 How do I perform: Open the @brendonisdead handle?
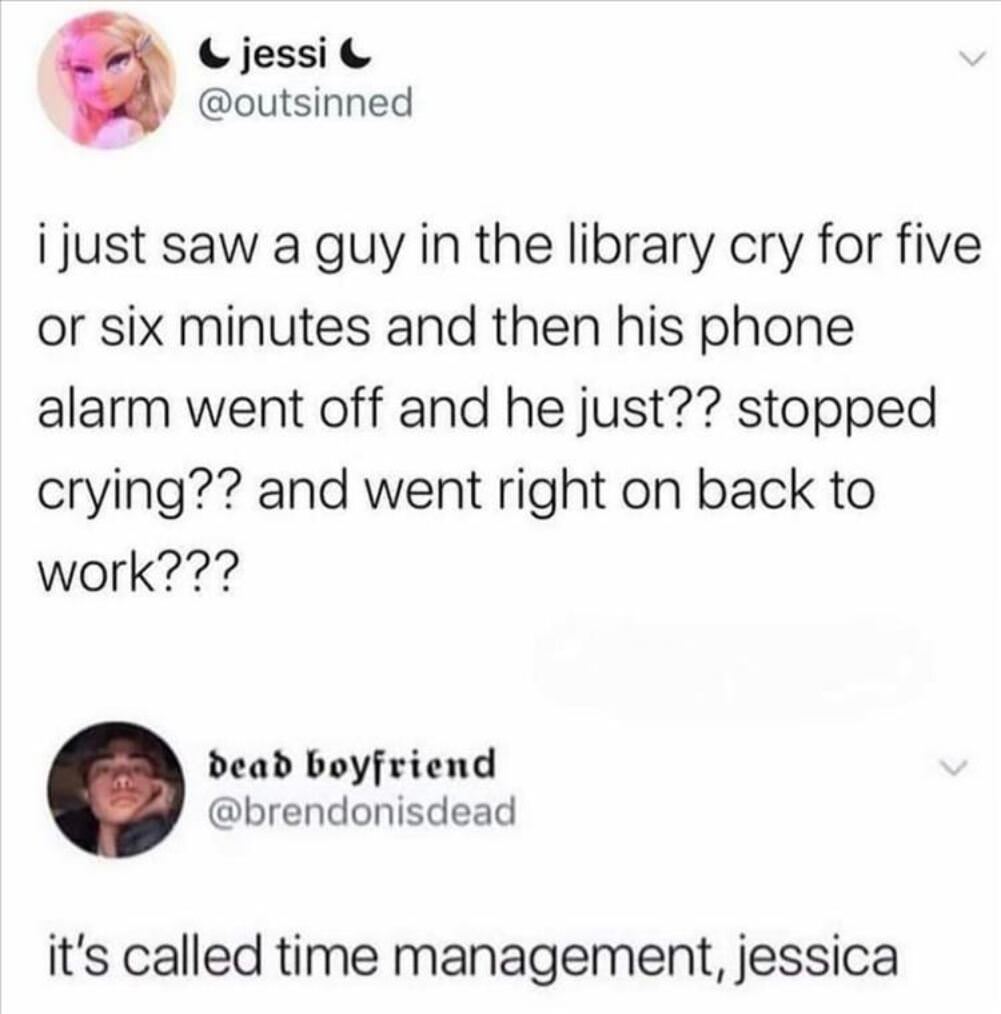(x=360, y=811)
